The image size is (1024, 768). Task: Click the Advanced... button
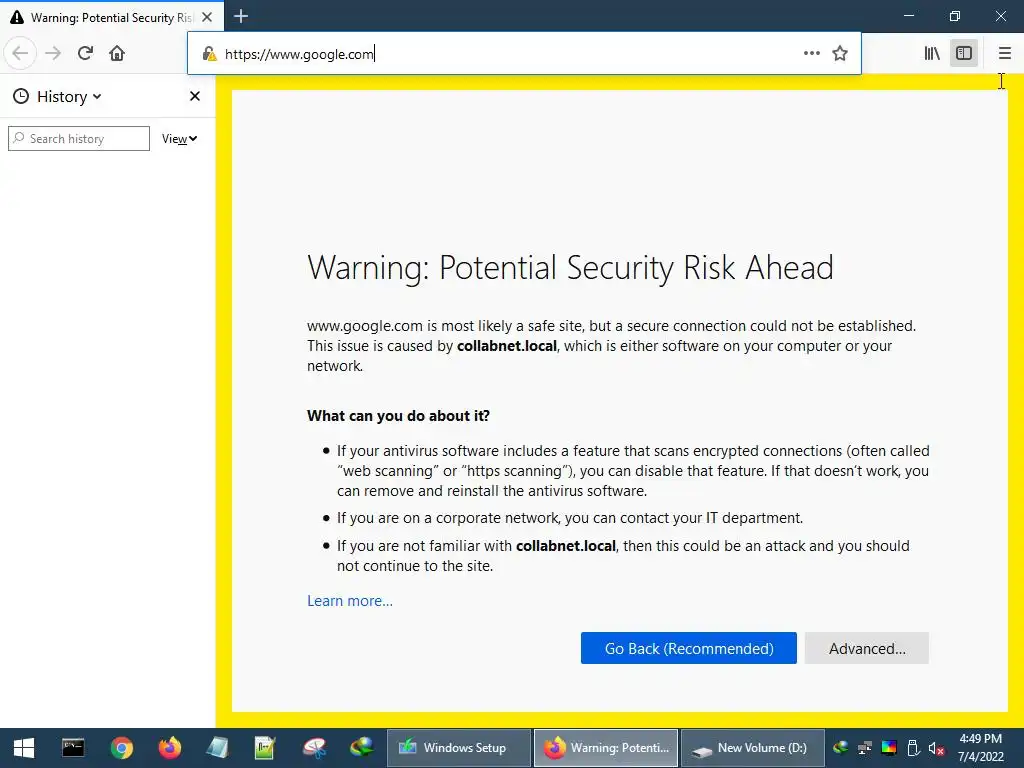(867, 648)
